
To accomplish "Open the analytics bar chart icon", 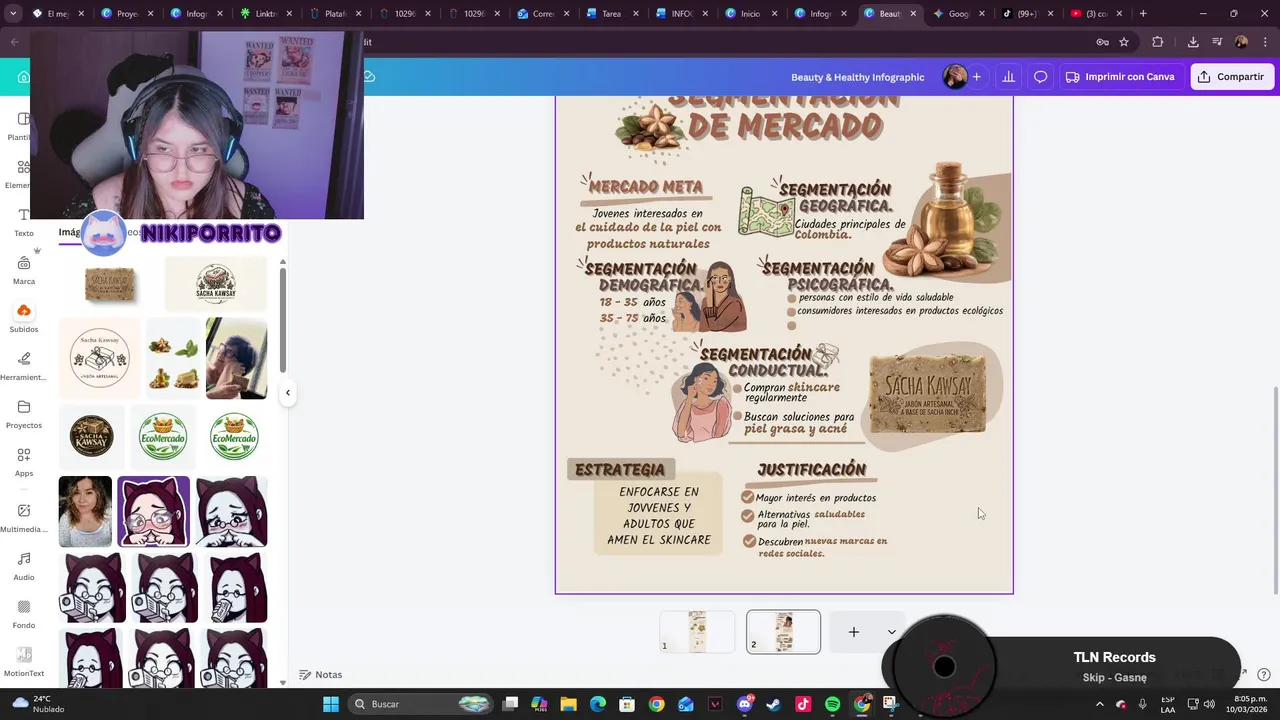I will point(1008,77).
